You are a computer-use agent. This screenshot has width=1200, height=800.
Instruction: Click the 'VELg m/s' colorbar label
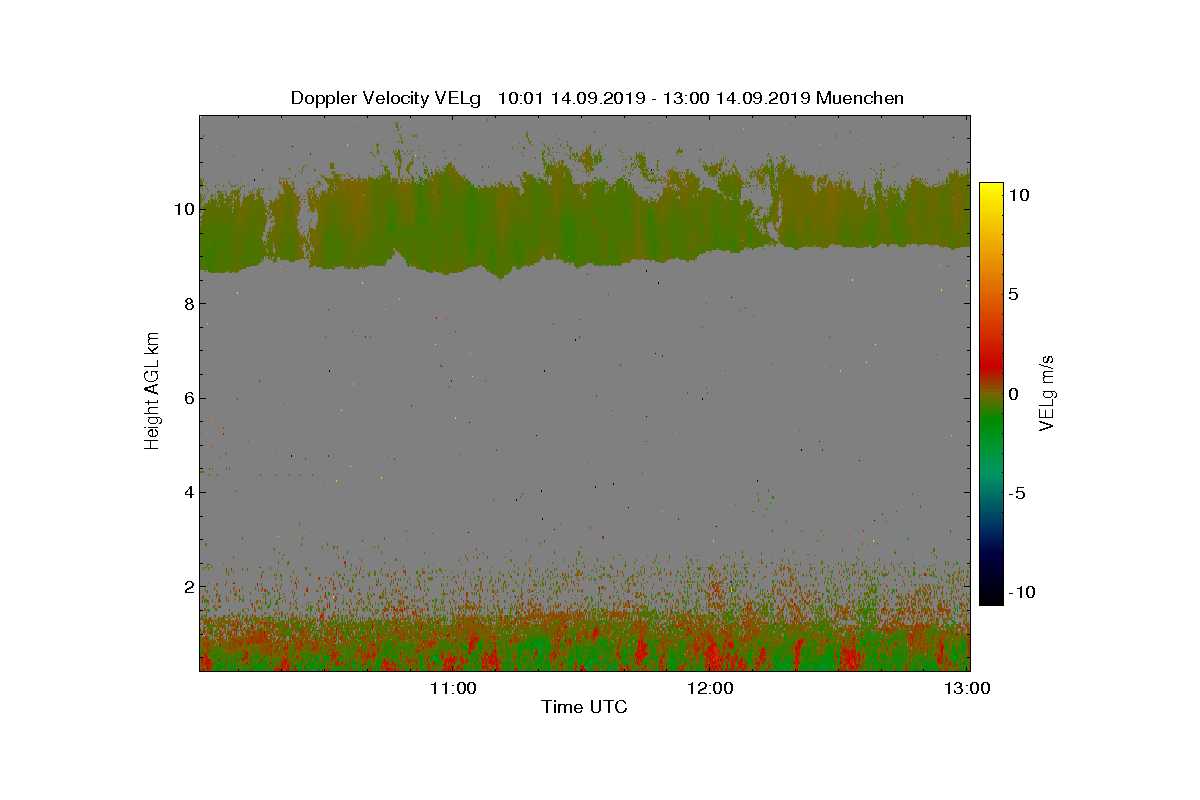(1046, 392)
